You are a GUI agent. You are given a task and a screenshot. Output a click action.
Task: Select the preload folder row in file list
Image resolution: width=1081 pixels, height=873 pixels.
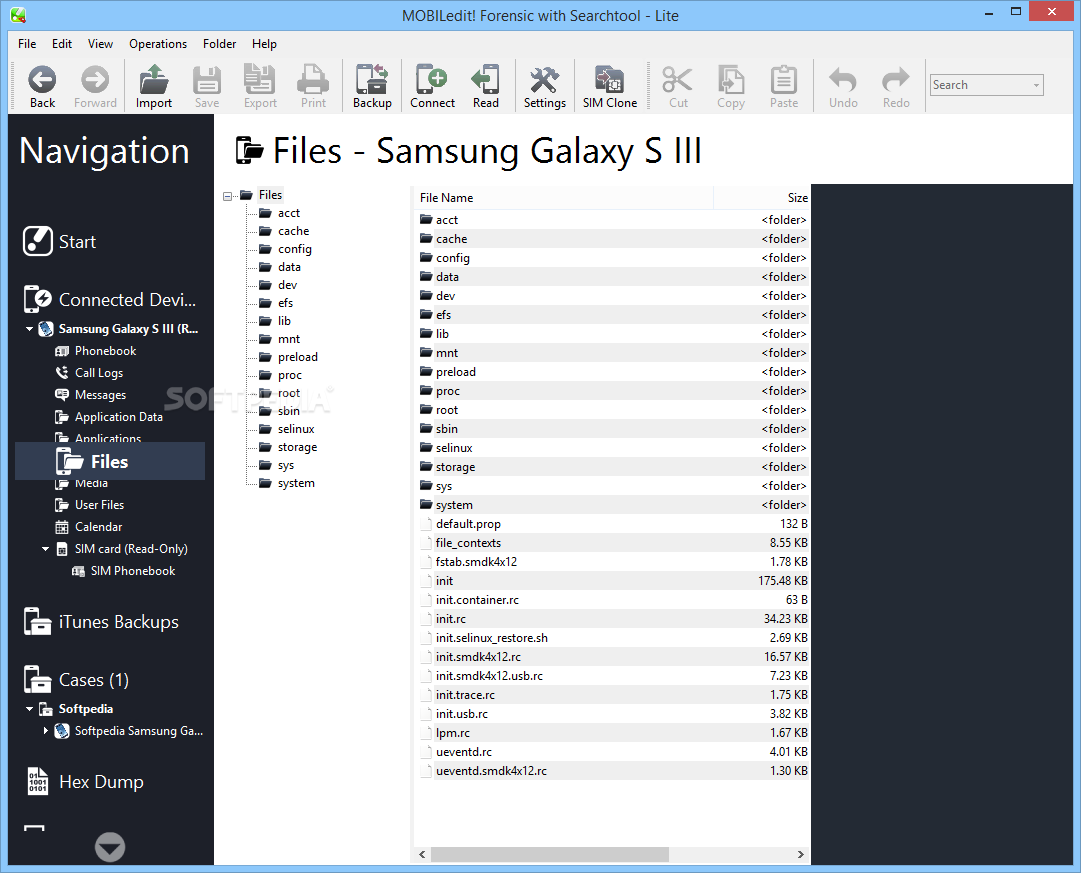612,372
